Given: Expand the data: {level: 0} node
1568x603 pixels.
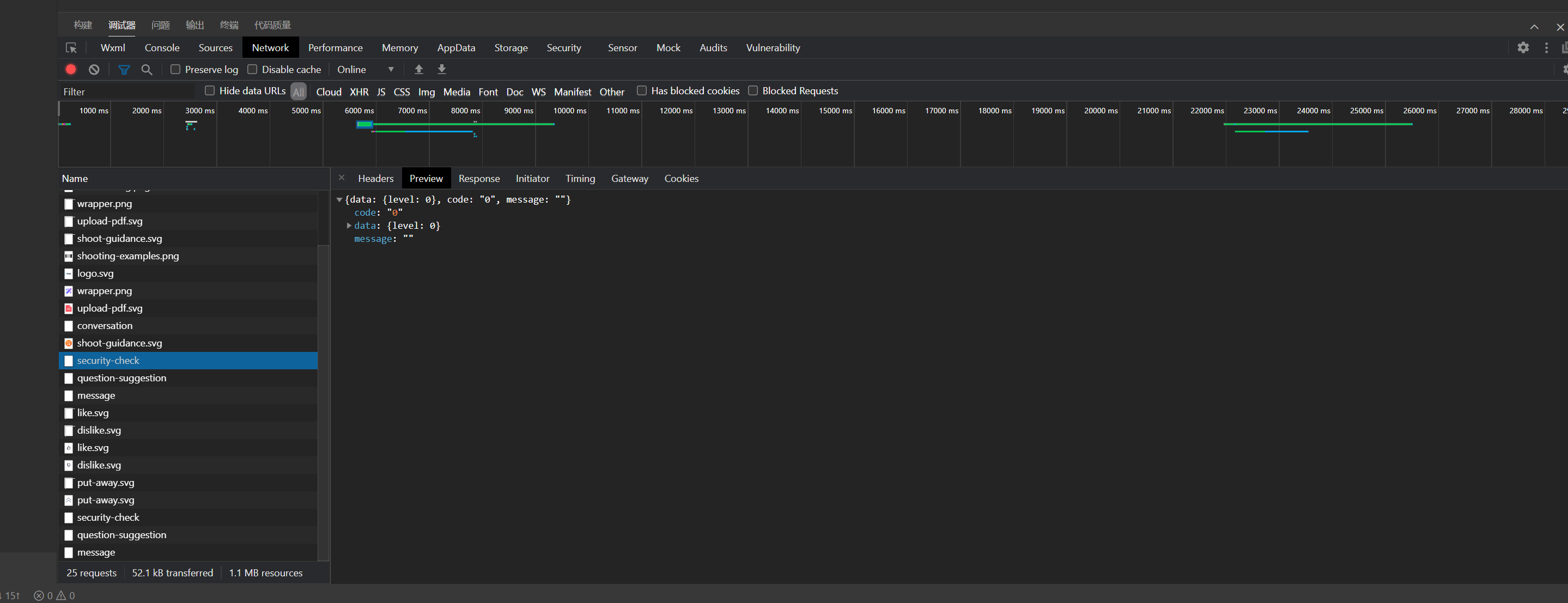Looking at the screenshot, I should point(349,226).
